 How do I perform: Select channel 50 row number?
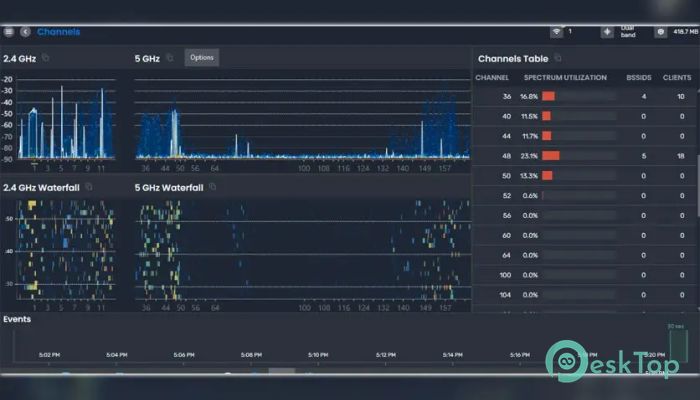(x=506, y=176)
